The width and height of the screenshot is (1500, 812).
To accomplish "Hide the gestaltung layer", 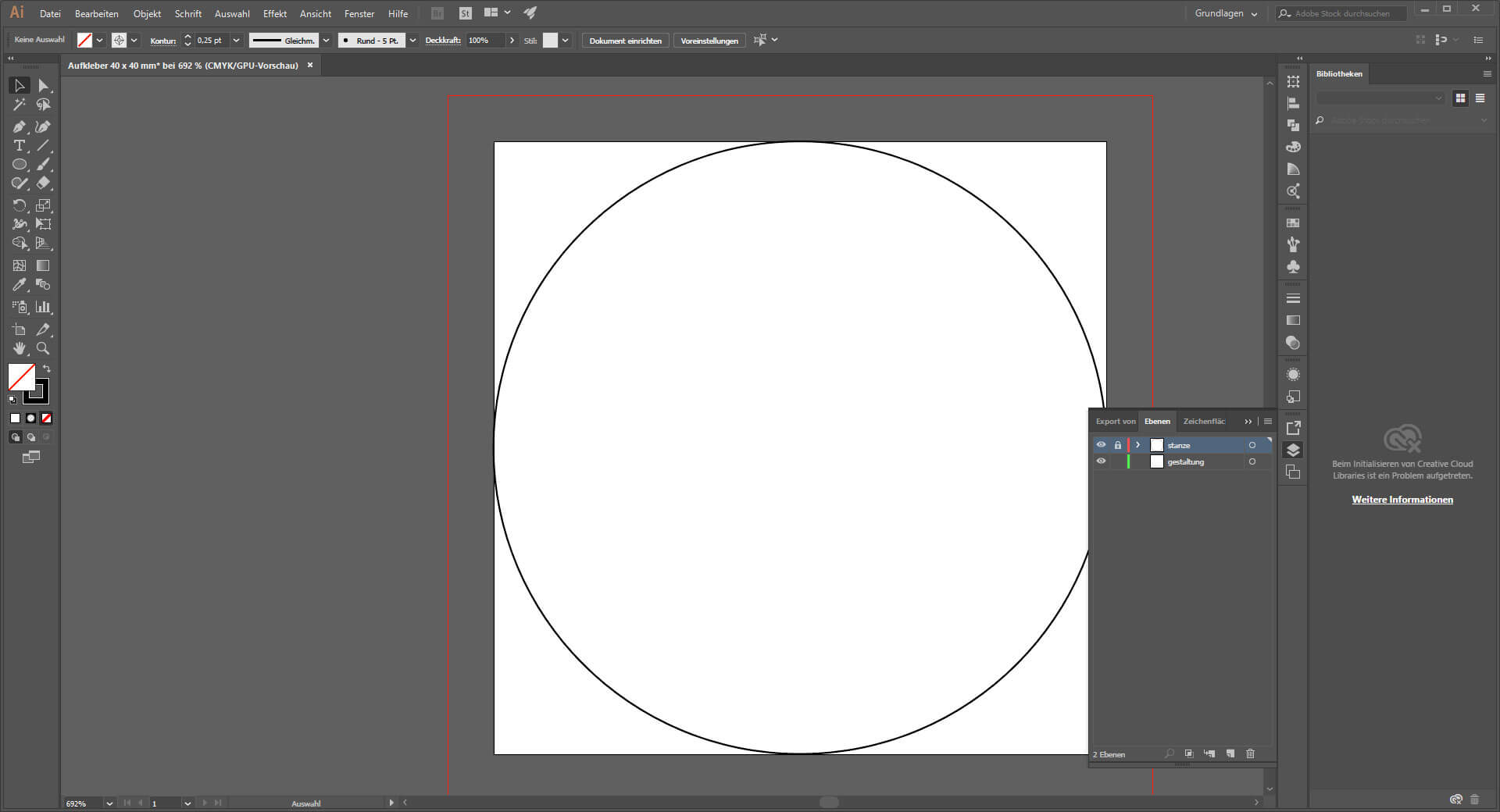I will pos(1101,461).
